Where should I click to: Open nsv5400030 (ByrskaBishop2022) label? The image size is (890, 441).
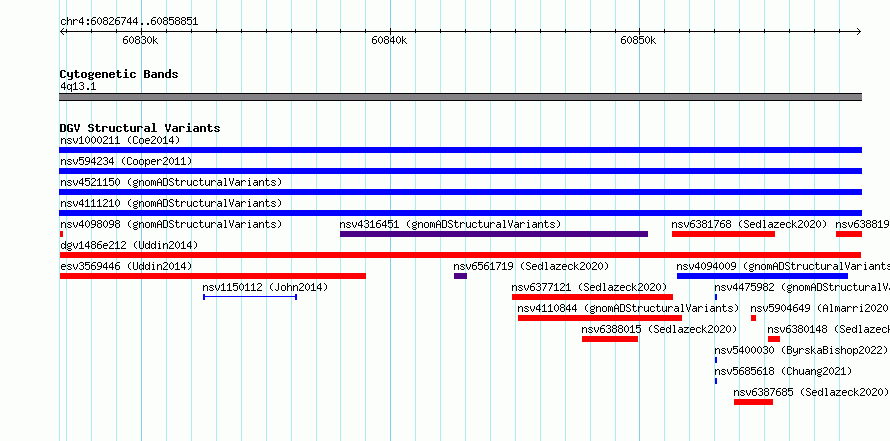801,350
